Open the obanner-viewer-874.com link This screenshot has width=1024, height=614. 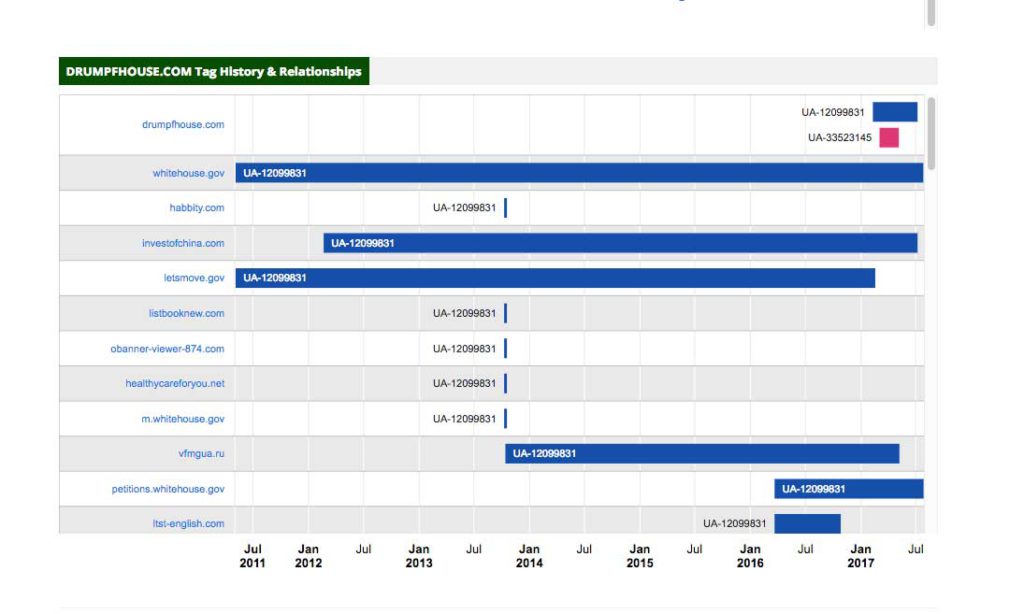(x=167, y=349)
